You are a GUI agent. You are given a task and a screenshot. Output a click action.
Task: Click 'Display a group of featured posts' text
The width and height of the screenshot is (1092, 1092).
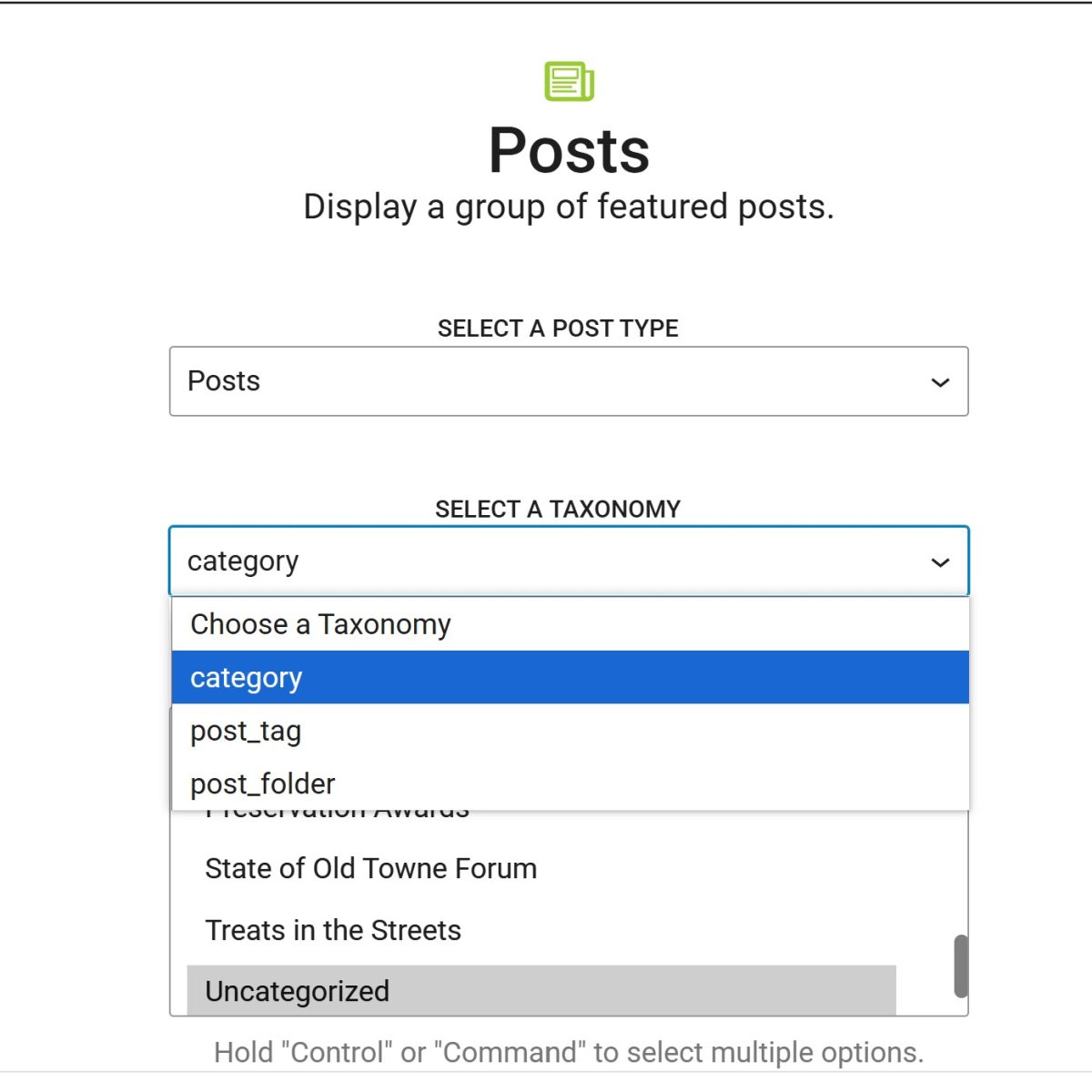click(x=569, y=207)
